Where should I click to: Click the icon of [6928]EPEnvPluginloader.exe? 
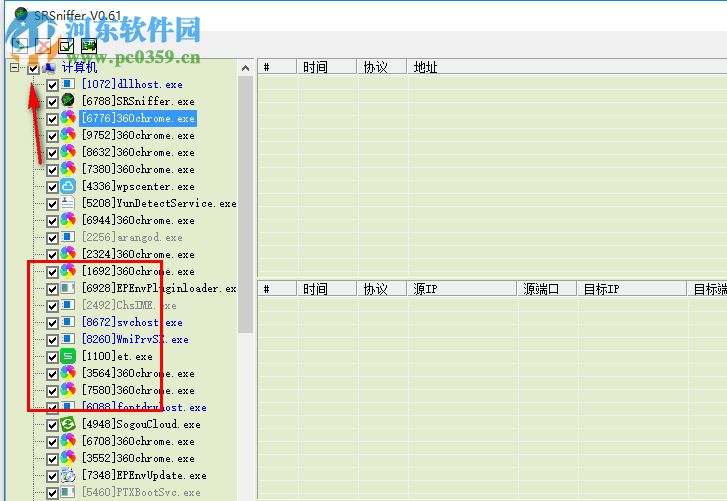[68, 288]
